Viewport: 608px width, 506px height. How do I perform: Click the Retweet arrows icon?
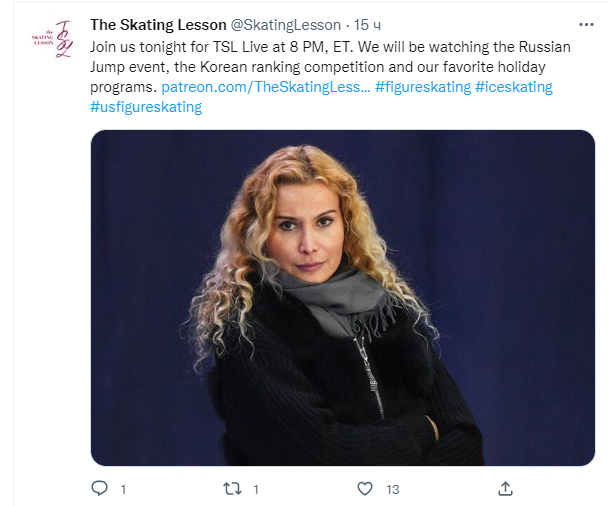pyautogui.click(x=232, y=489)
